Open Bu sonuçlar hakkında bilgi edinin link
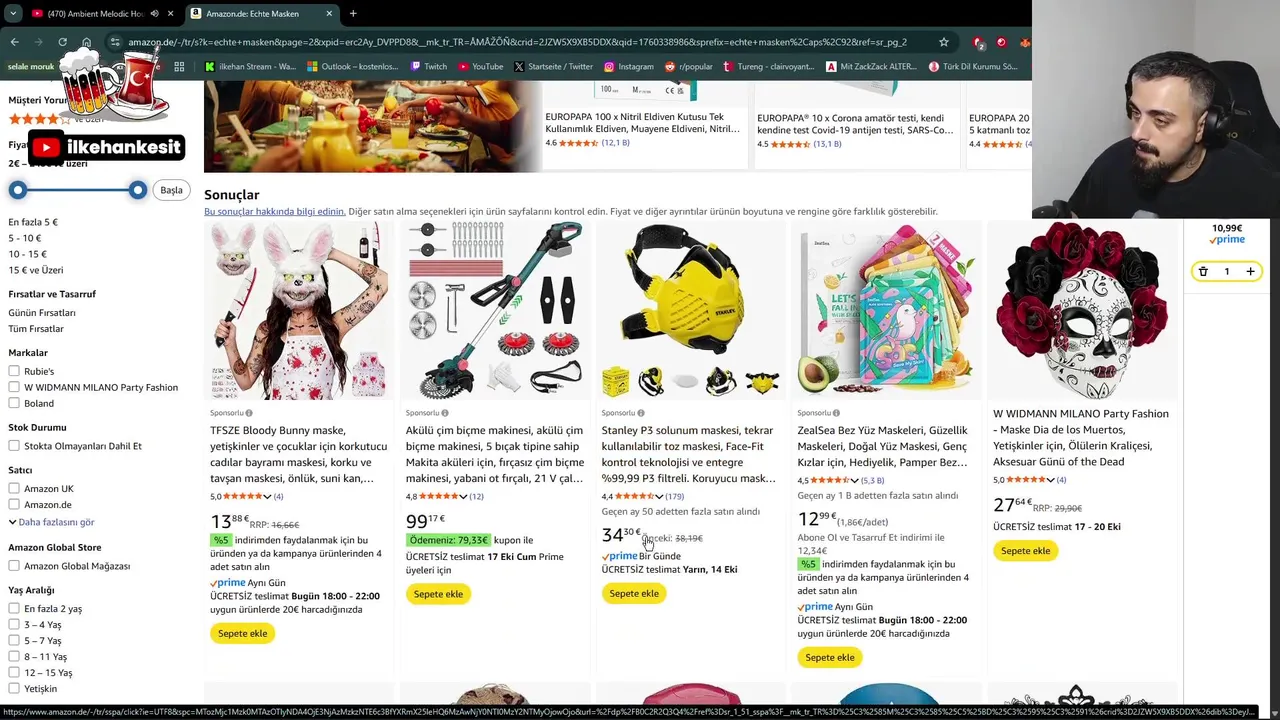This screenshot has height=720, width=1280. tap(275, 211)
